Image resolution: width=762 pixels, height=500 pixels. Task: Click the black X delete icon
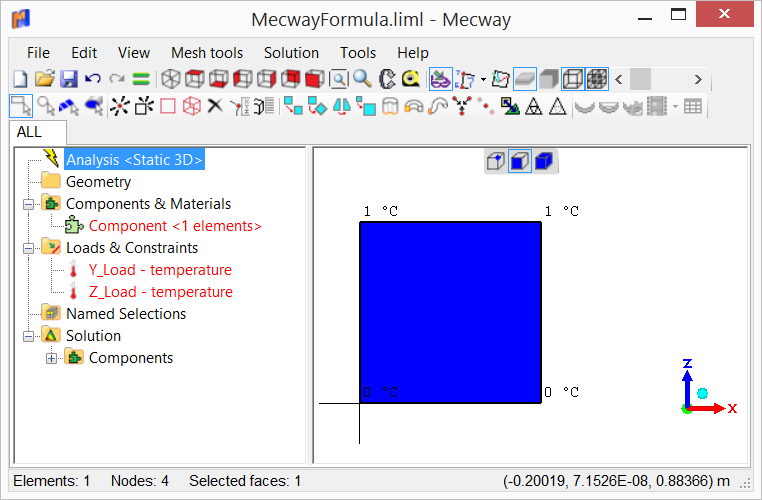tap(215, 105)
